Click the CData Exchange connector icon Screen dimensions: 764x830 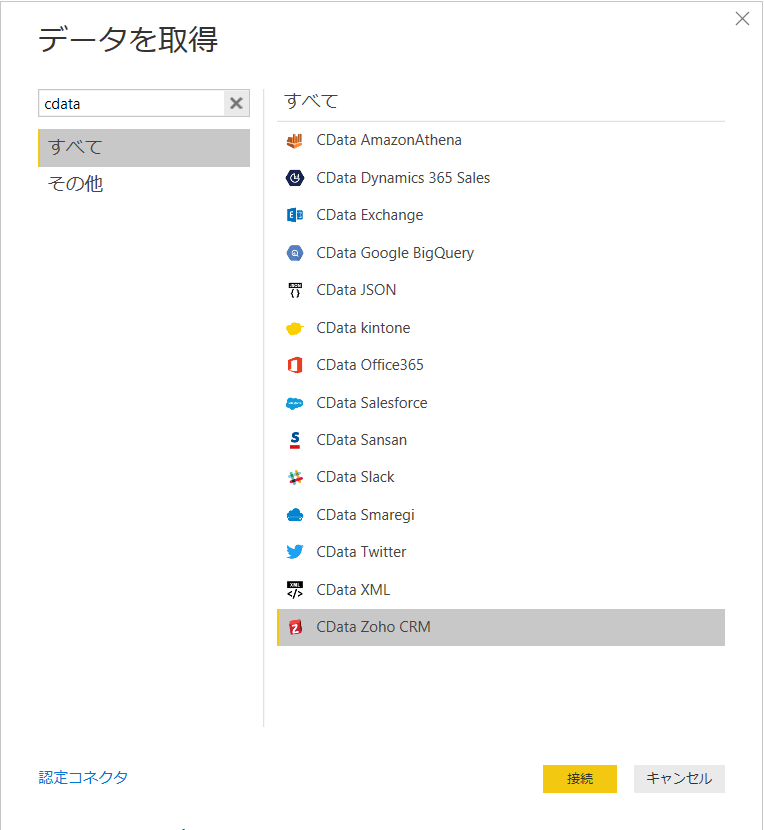click(x=295, y=215)
